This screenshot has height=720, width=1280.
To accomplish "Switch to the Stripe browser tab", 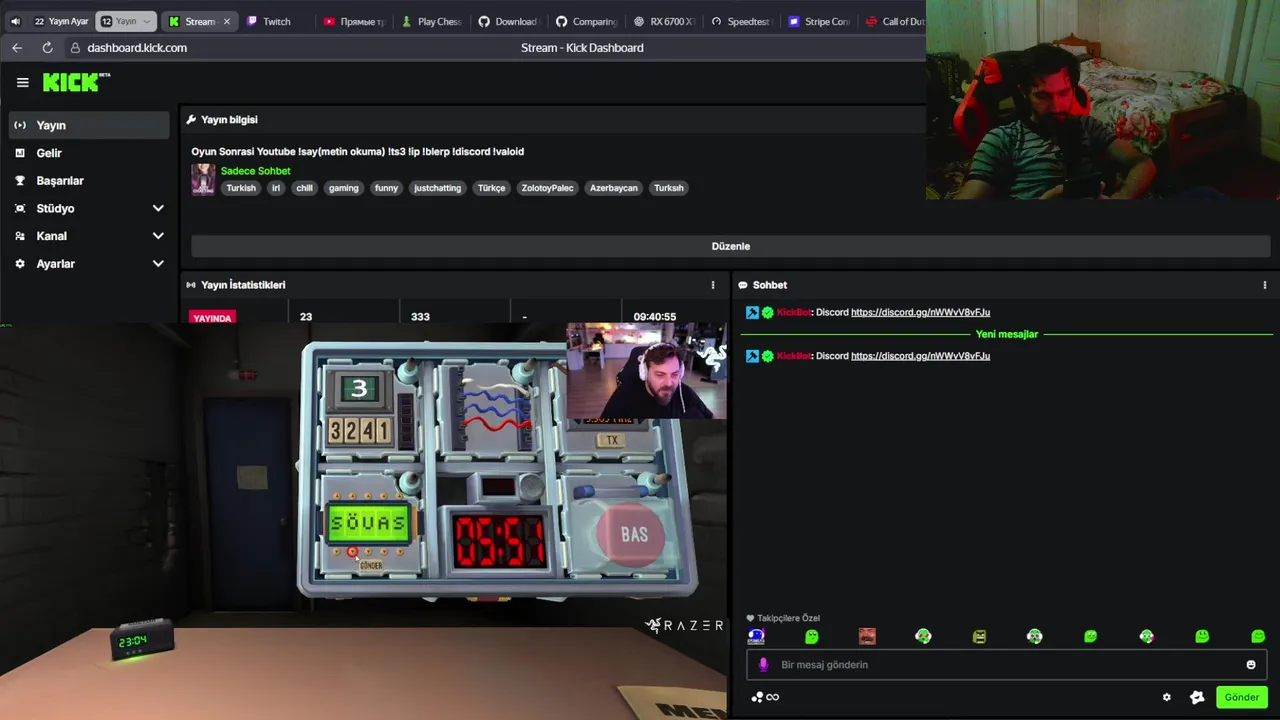I will pyautogui.click(x=818, y=21).
